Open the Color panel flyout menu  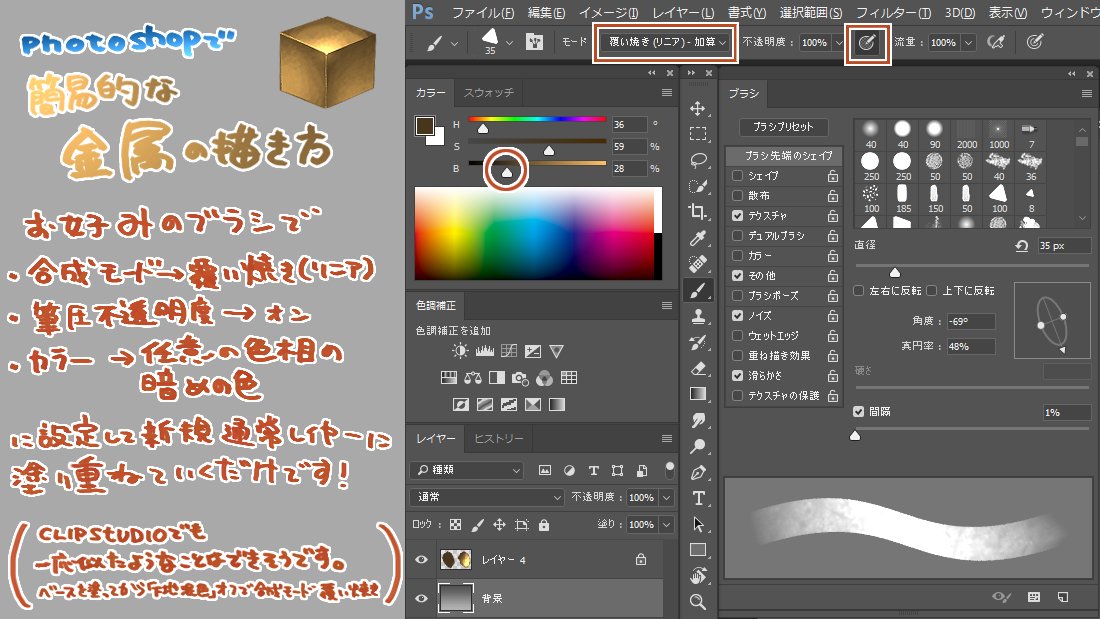click(x=666, y=93)
